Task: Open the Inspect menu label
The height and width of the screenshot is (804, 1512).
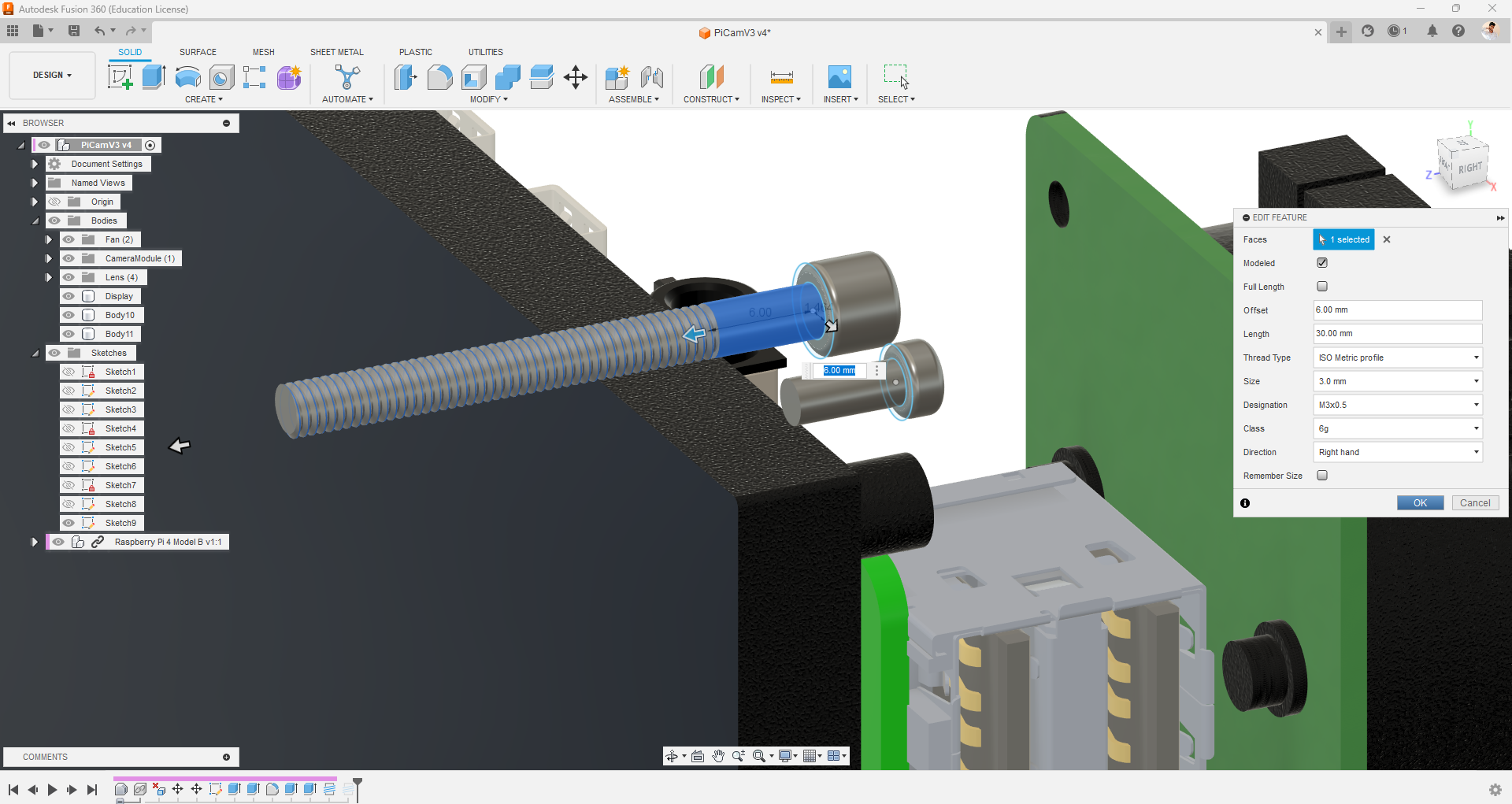Action: 781,99
